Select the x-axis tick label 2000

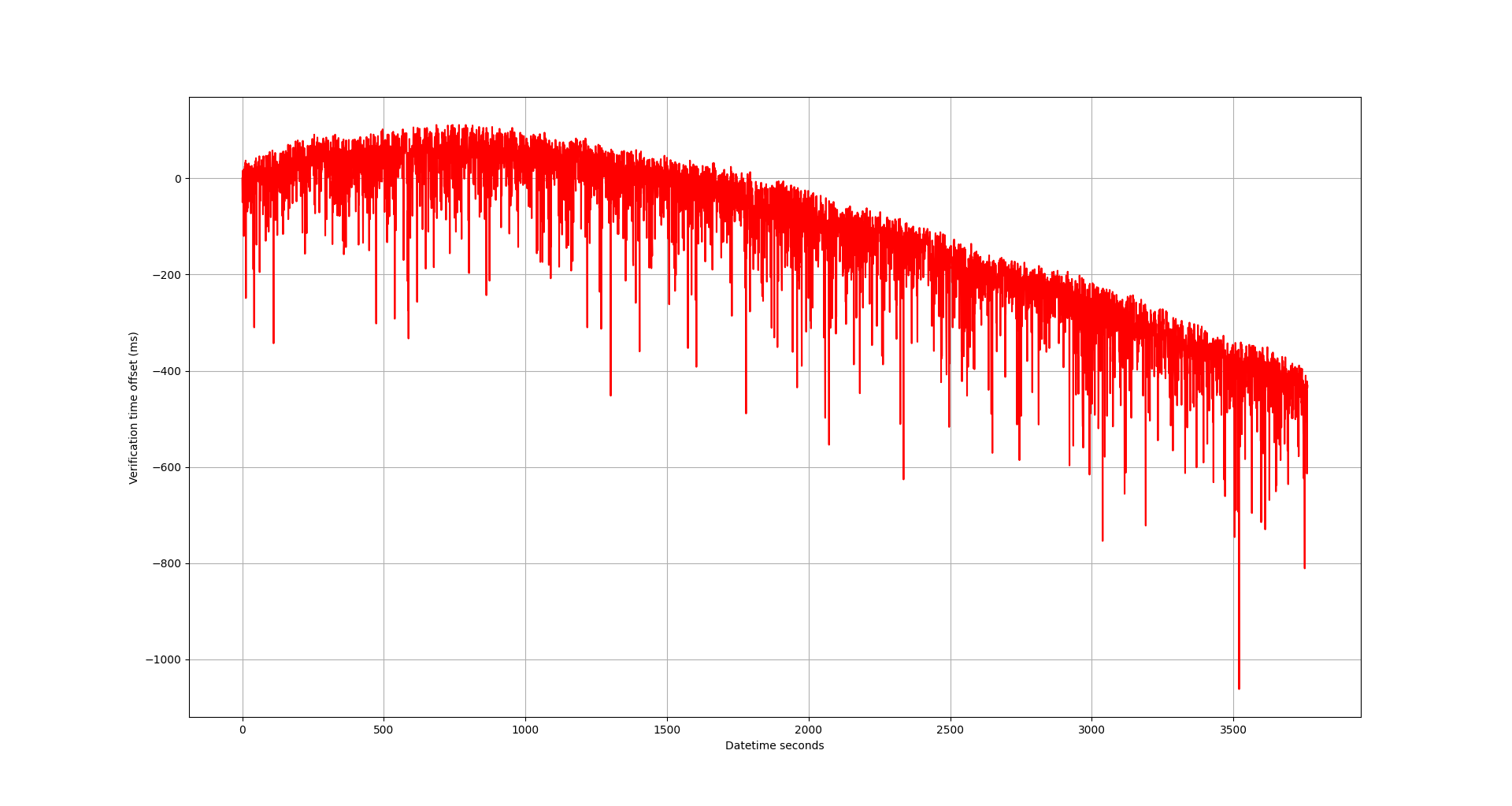[809, 730]
